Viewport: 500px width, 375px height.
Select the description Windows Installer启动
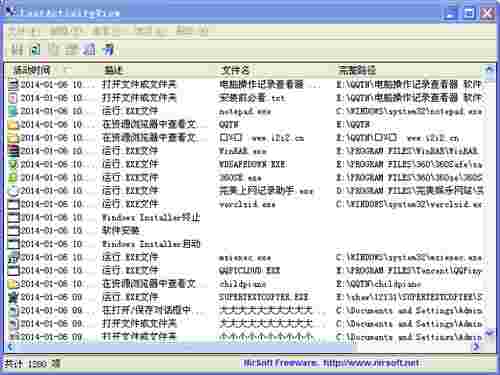[151, 244]
